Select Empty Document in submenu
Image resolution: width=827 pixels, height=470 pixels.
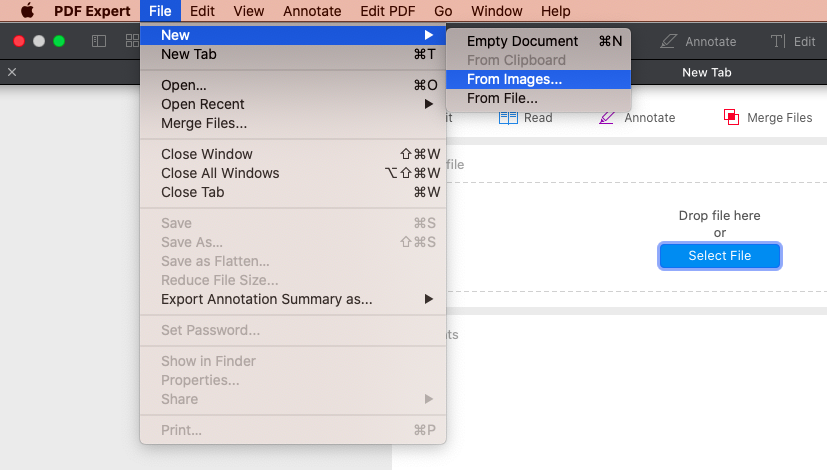538,41
